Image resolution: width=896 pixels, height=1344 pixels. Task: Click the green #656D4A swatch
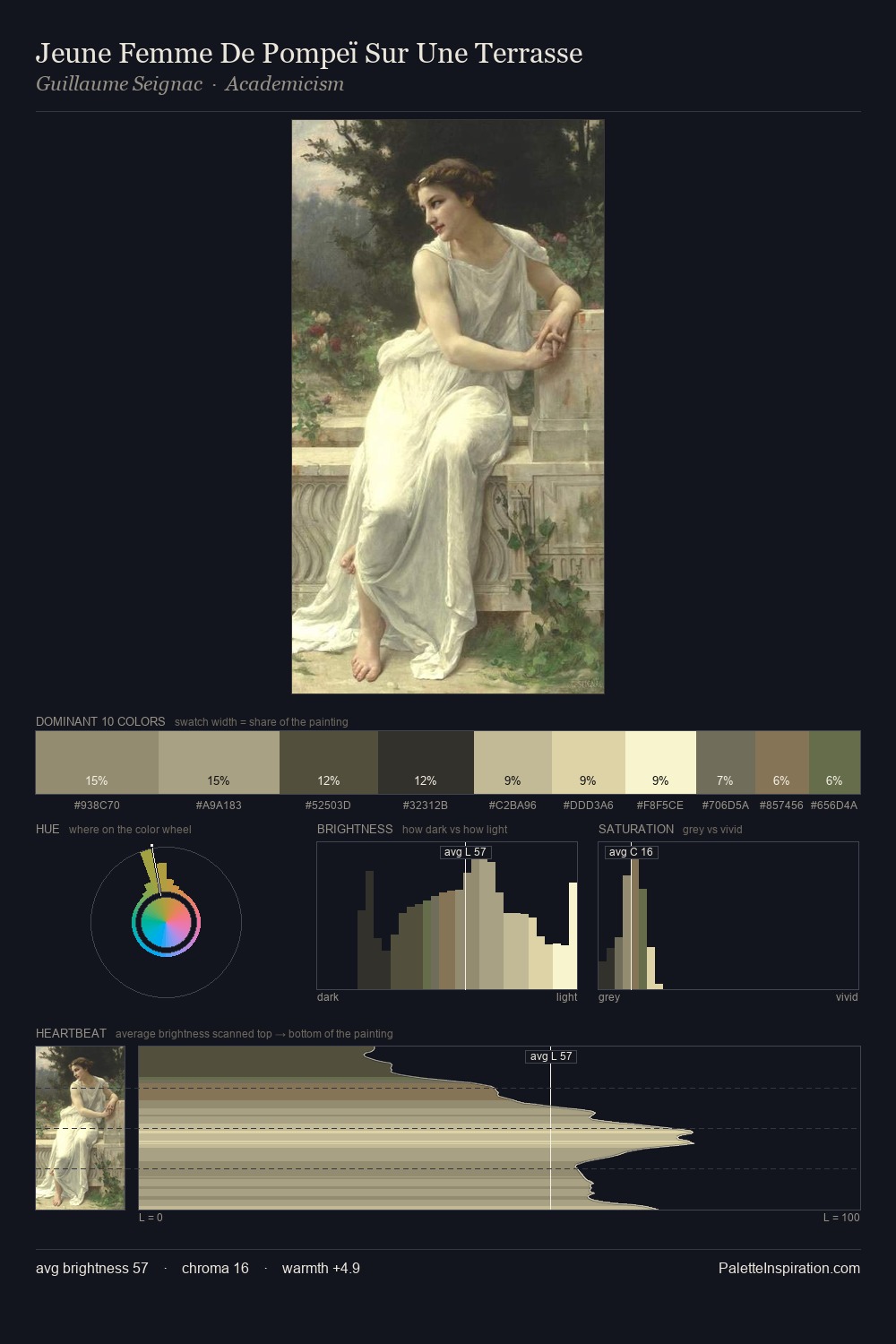[x=834, y=762]
